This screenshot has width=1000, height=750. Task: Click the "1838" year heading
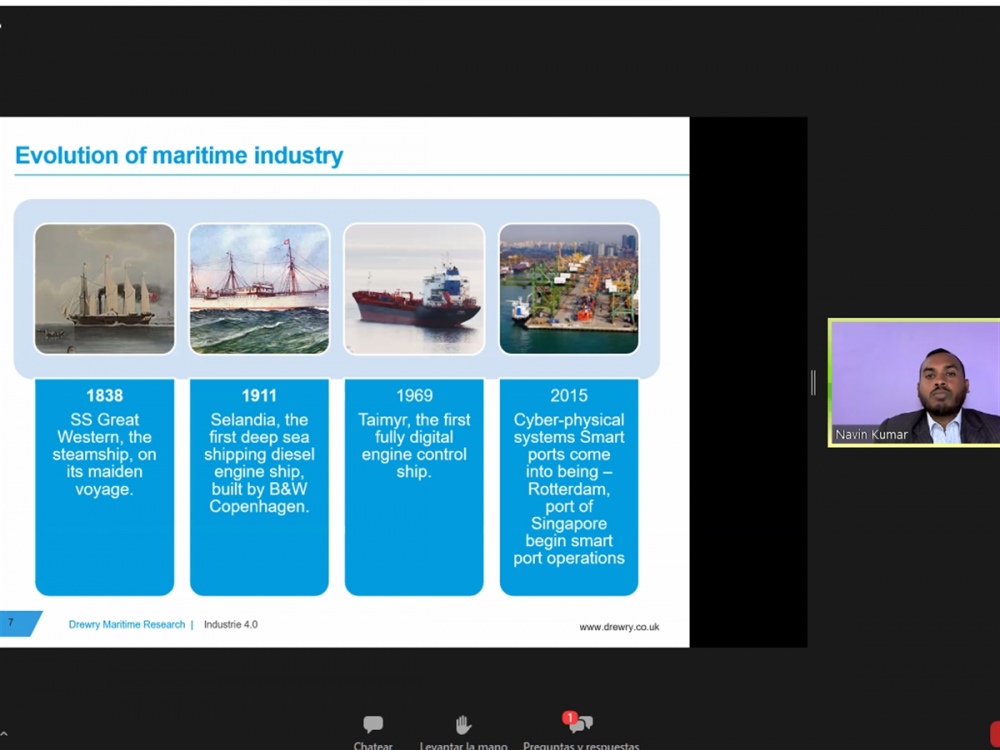coord(105,395)
